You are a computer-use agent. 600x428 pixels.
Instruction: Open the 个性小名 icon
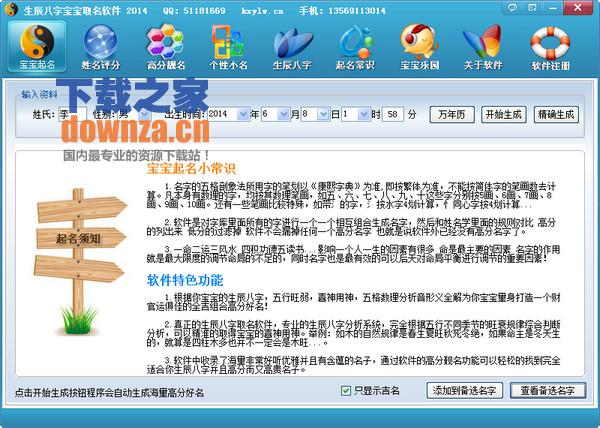[x=228, y=47]
